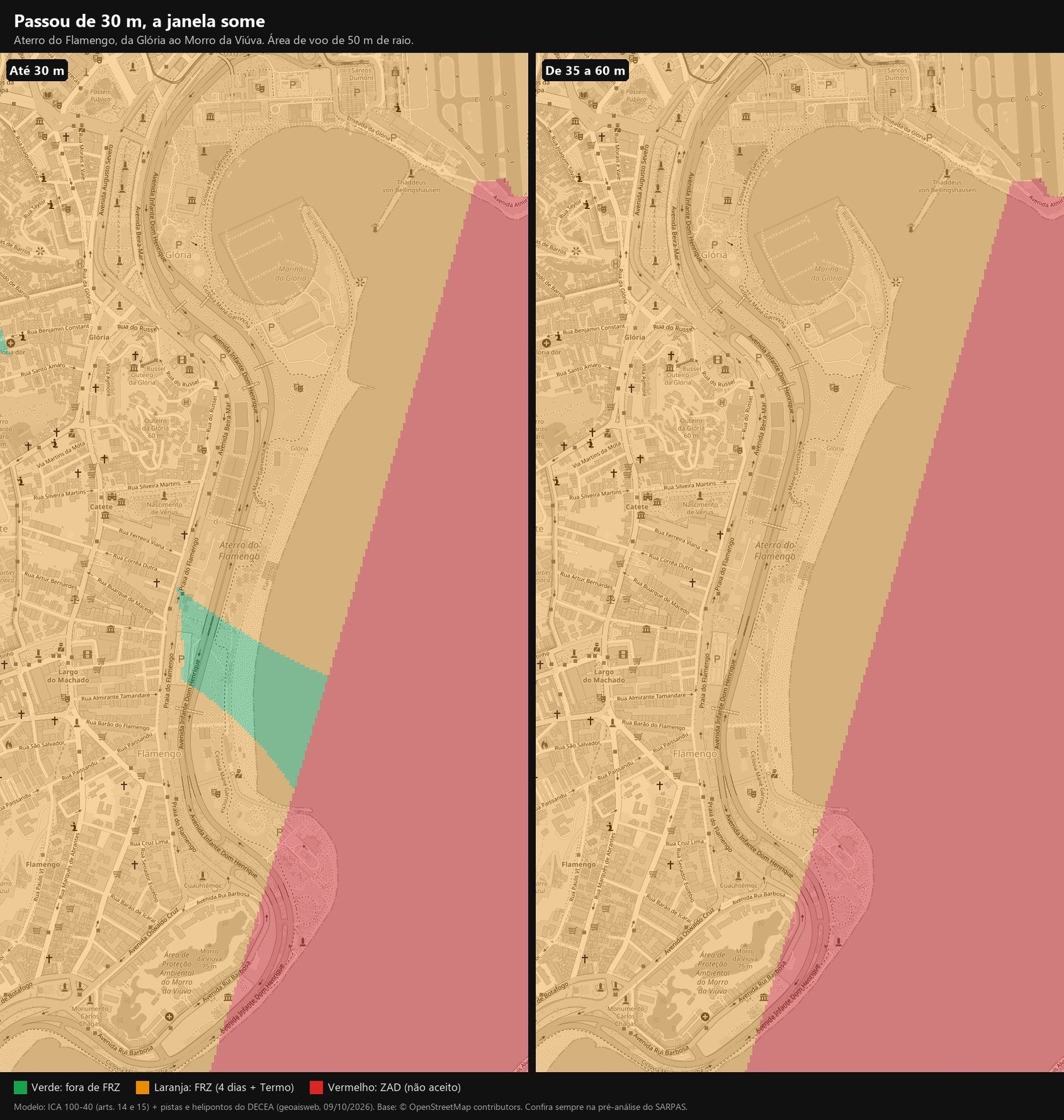Click 'Thaddeus von Bellingshausen' in the 'De 35 a 60 m' map

(947, 186)
